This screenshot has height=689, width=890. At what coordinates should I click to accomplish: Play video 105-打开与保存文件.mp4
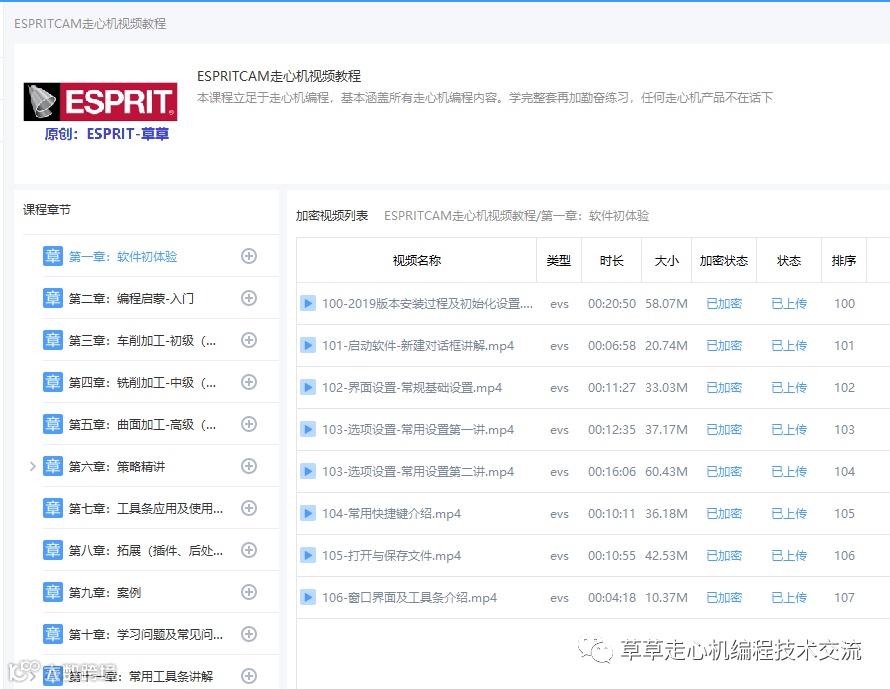click(x=308, y=555)
